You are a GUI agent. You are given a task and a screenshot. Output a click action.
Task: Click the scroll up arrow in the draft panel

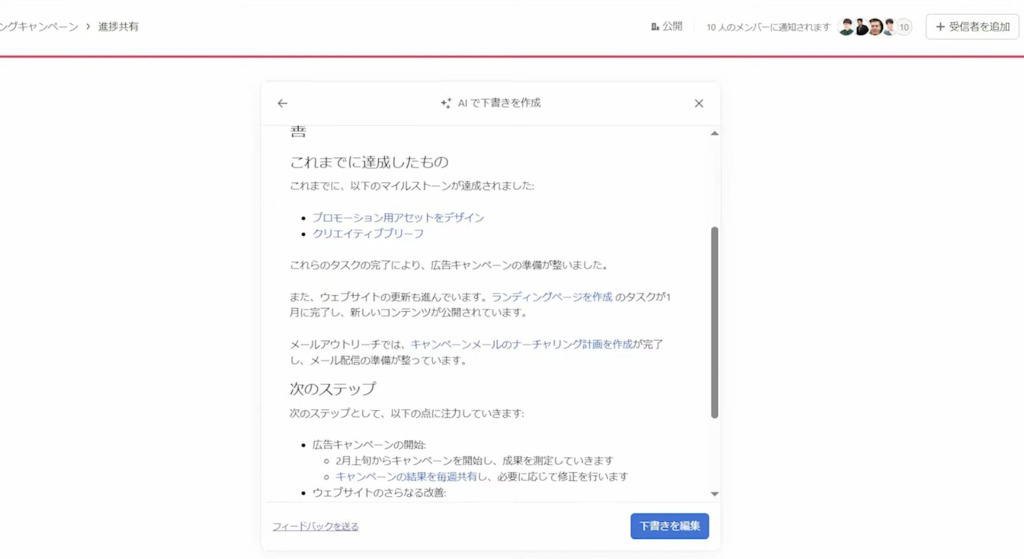[x=714, y=133]
